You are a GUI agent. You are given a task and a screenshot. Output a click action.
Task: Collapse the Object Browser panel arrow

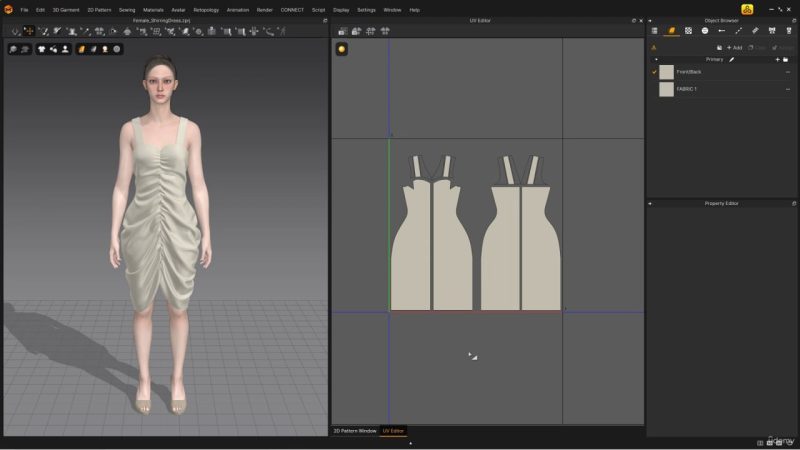[650, 20]
